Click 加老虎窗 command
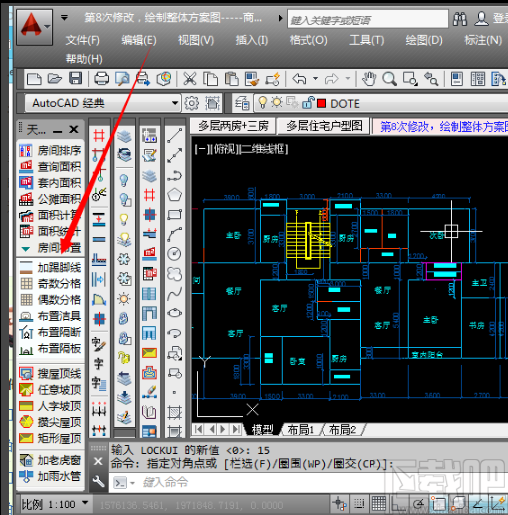This screenshot has height=515, width=508. coord(50,460)
